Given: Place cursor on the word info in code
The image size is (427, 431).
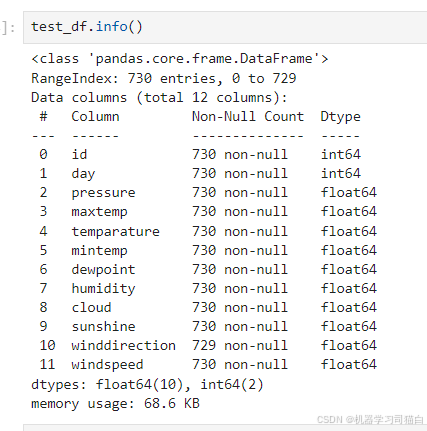Looking at the screenshot, I should pos(112,26).
